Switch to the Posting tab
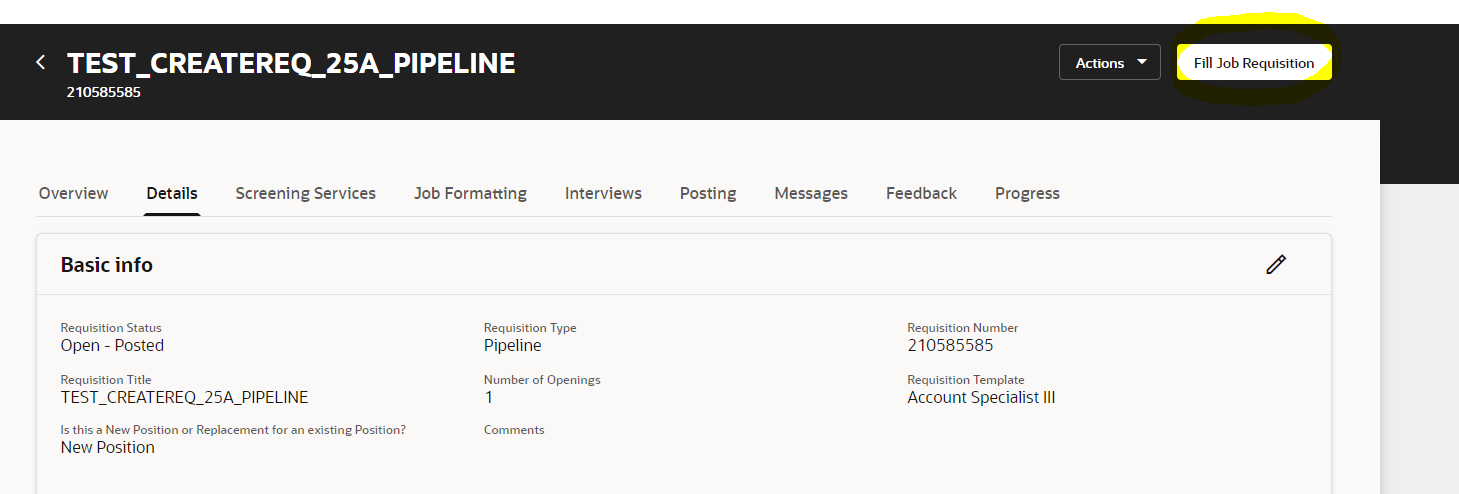1459x494 pixels. coord(708,193)
